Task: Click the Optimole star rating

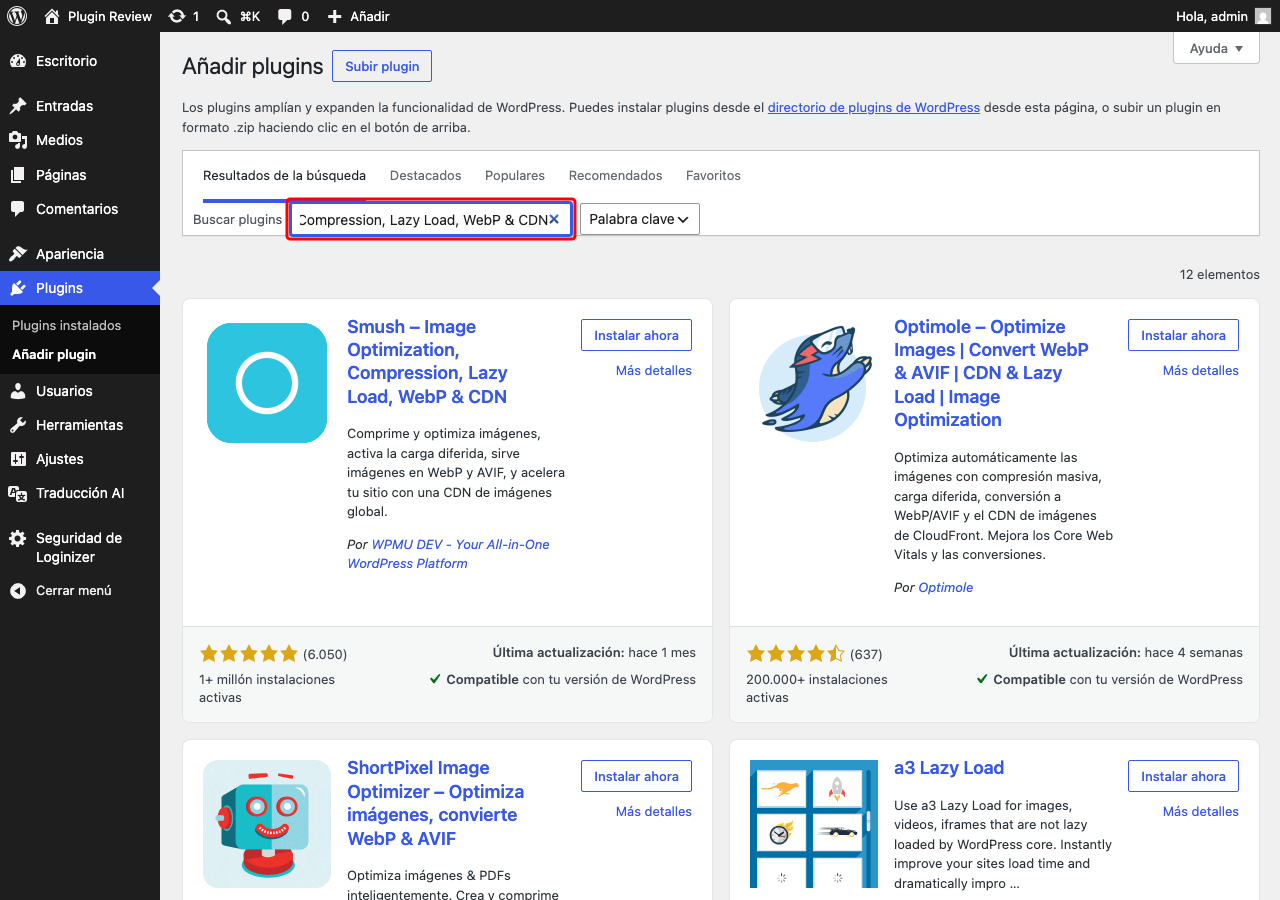Action: coord(796,654)
